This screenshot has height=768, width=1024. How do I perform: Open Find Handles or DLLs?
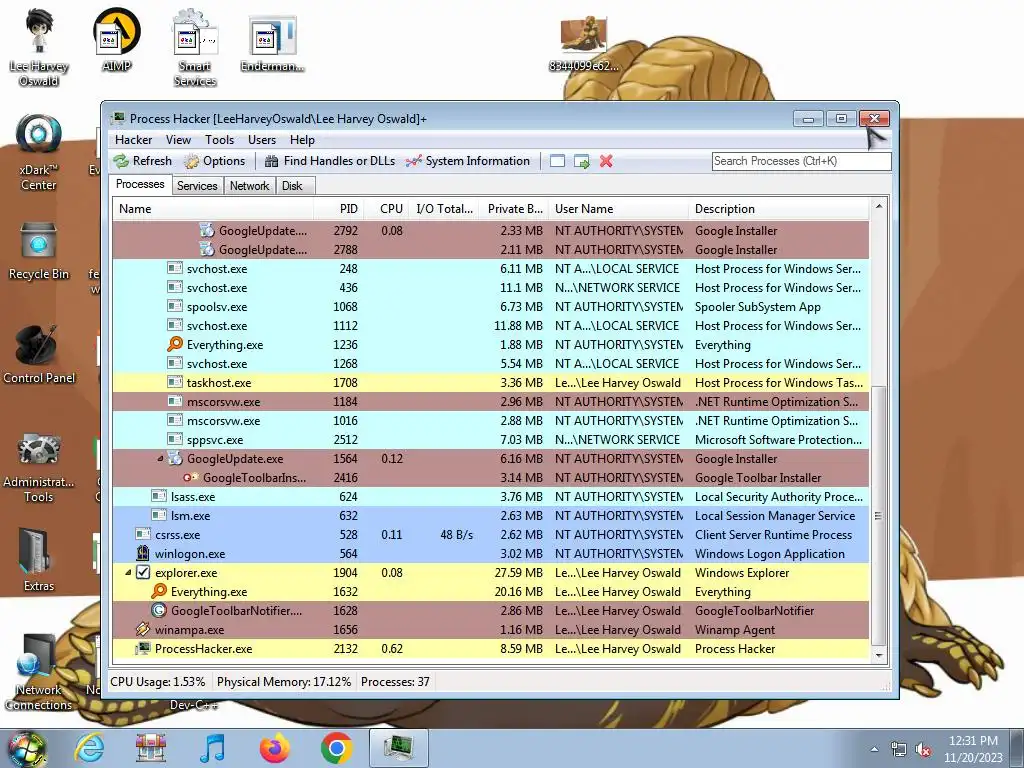[x=330, y=161]
